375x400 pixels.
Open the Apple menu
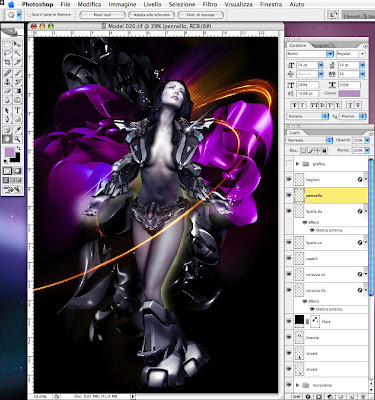11,4
